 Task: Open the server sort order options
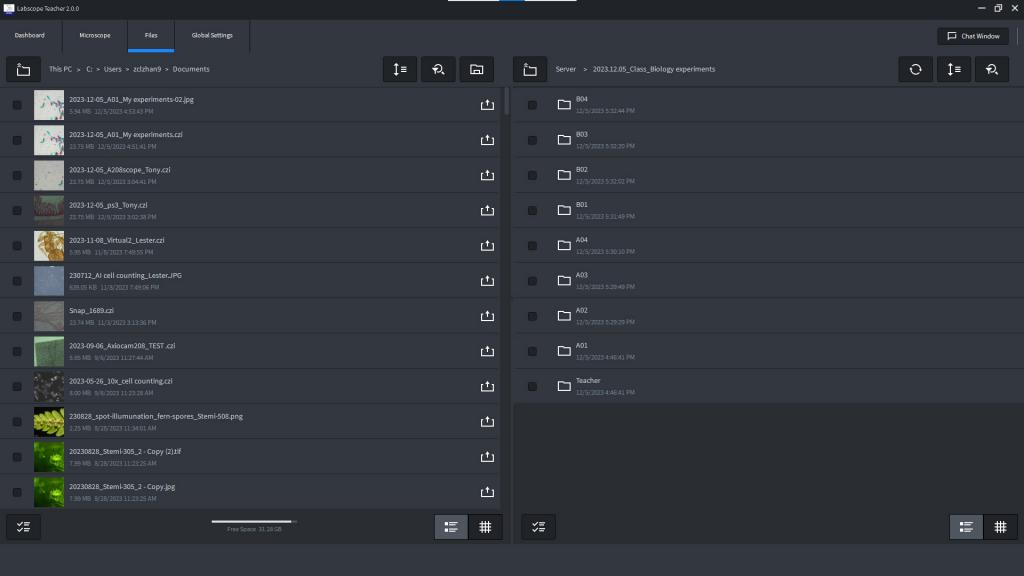[954, 69]
